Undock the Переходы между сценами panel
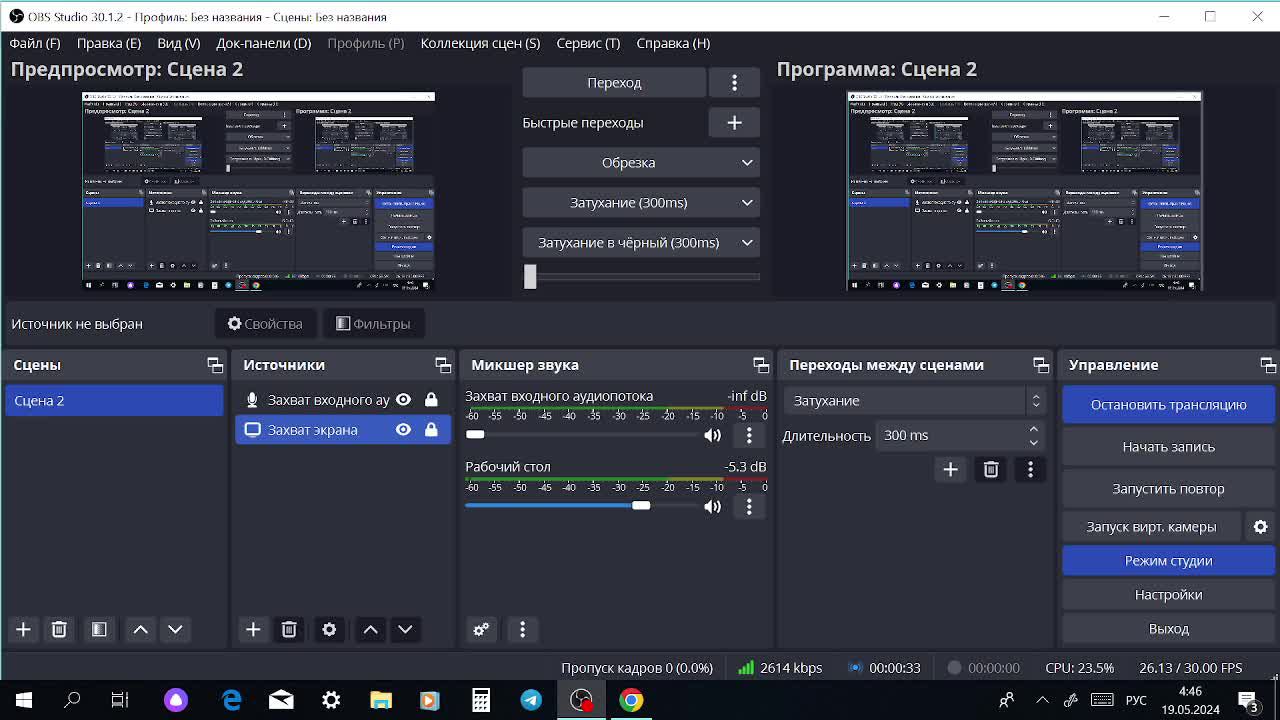The height and width of the screenshot is (720, 1280). [x=1041, y=365]
